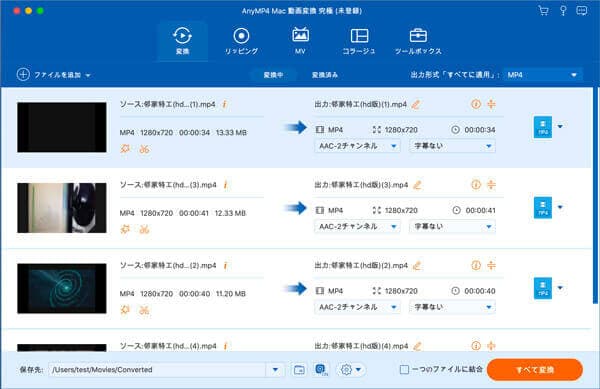Open the shopping cart purchase icon
600x389 pixels.
[x=543, y=10]
